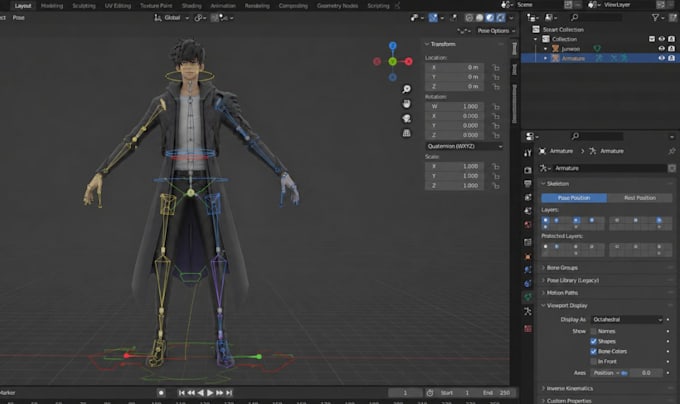Toggle auto keying record button in timeline
Viewport: 680px width, 404px height.
161,393
